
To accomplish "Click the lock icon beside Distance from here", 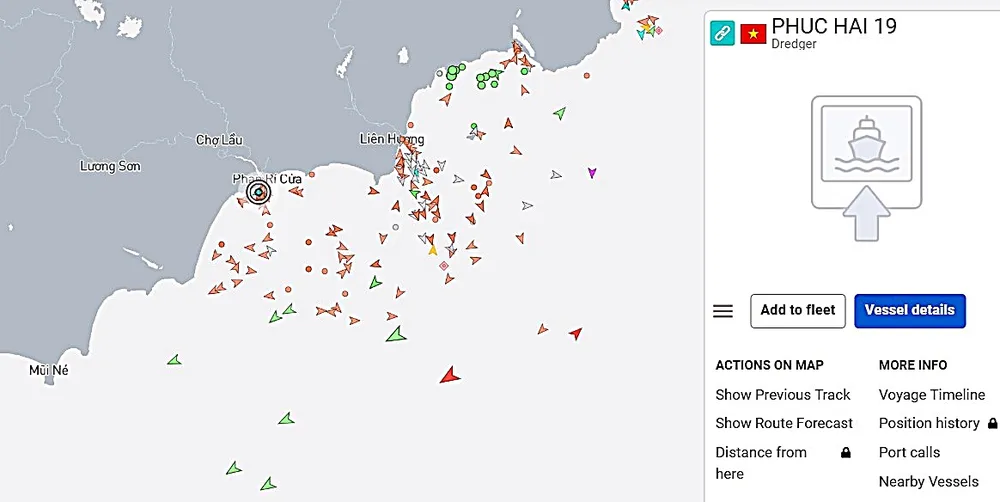I will coord(846,453).
